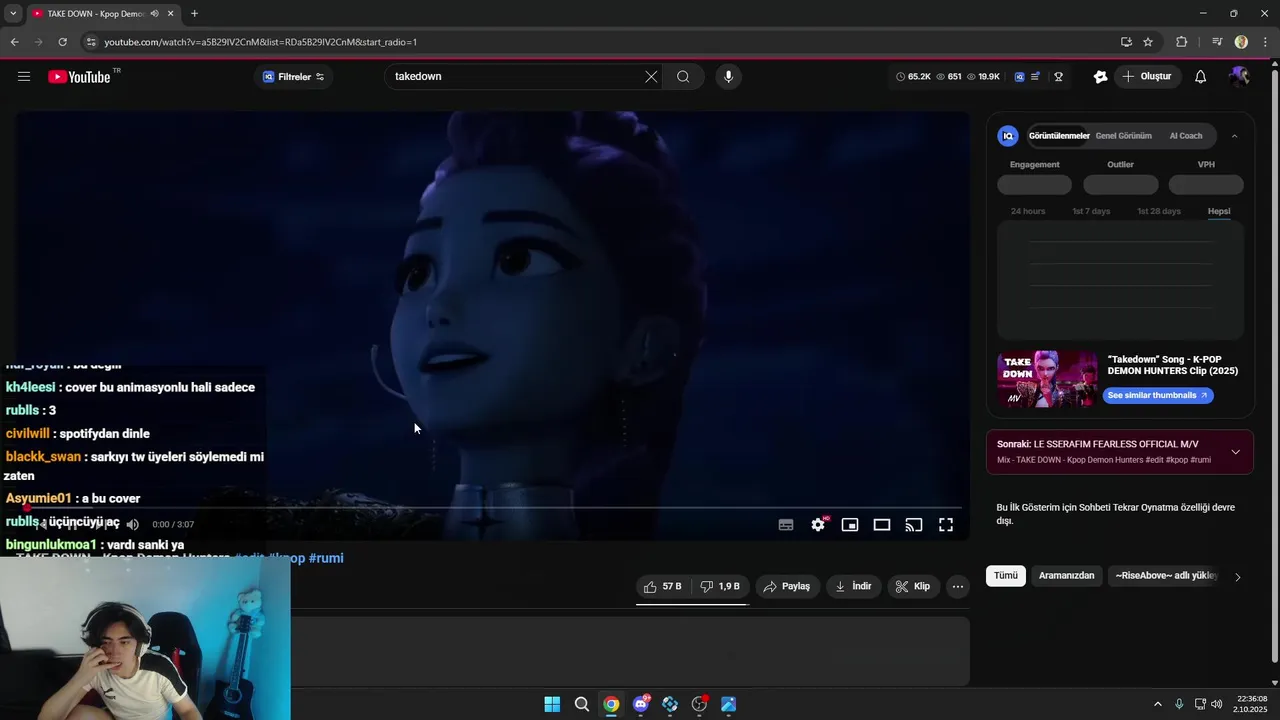
Task: Open the vidIQ list icon in header
Action: click(1035, 77)
